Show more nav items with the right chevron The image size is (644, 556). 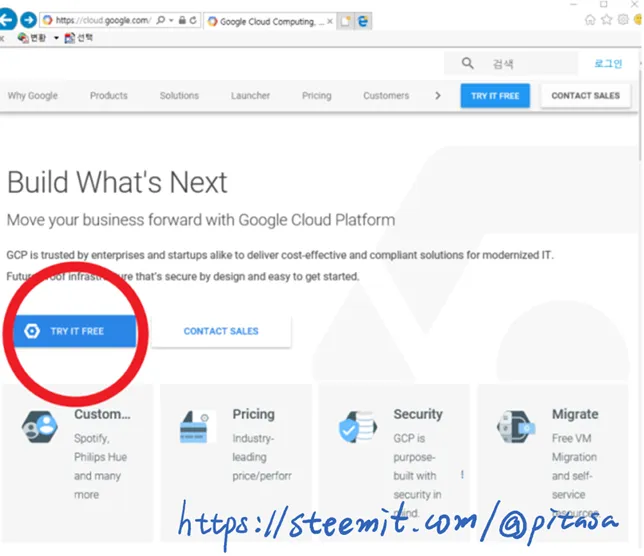point(438,96)
